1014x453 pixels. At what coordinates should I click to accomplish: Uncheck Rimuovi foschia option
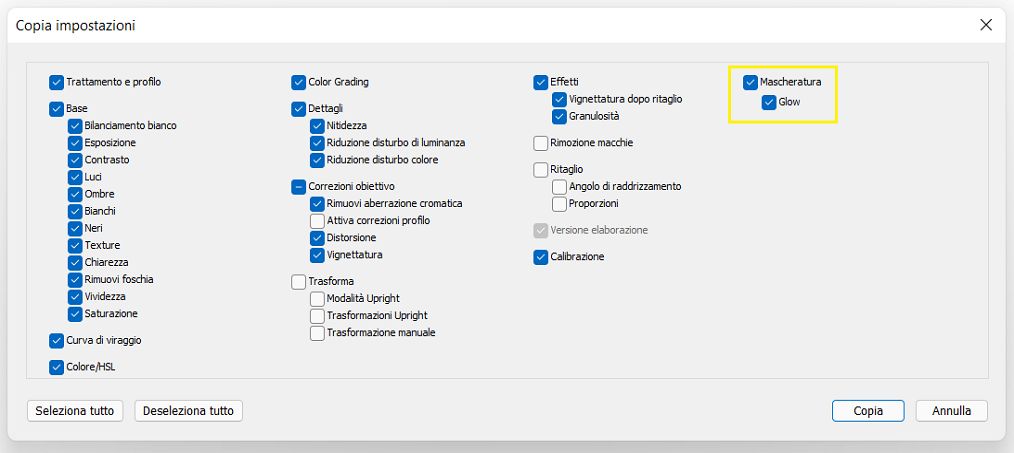(x=75, y=280)
